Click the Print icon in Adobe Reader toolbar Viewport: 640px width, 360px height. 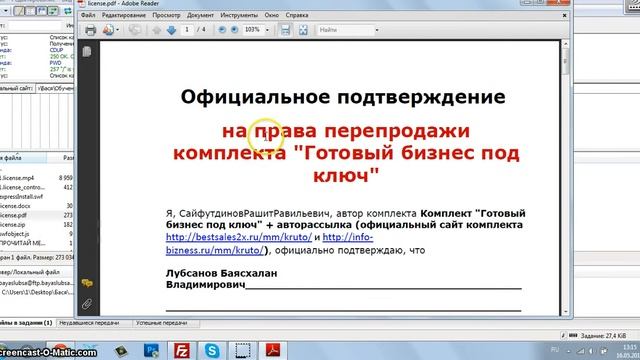(x=90, y=30)
